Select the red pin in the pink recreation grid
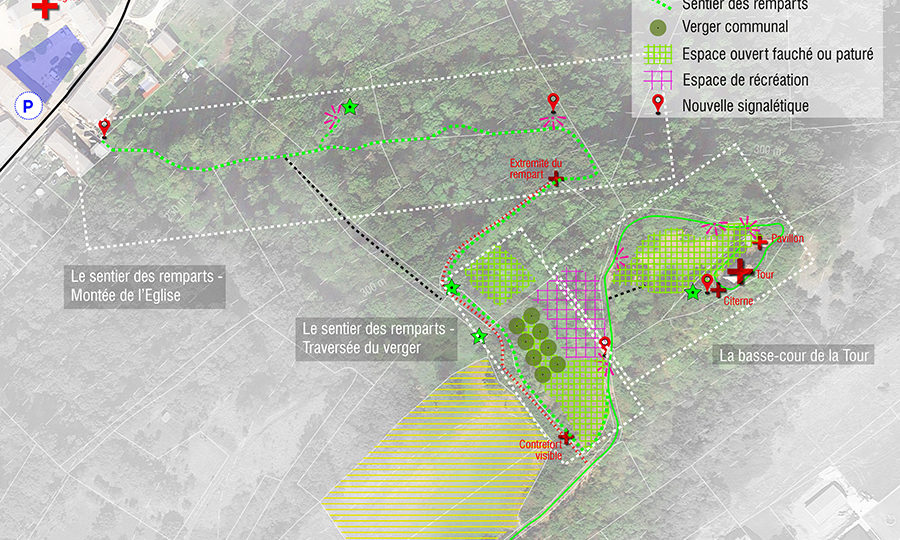This screenshot has width=900, height=540. 604,346
